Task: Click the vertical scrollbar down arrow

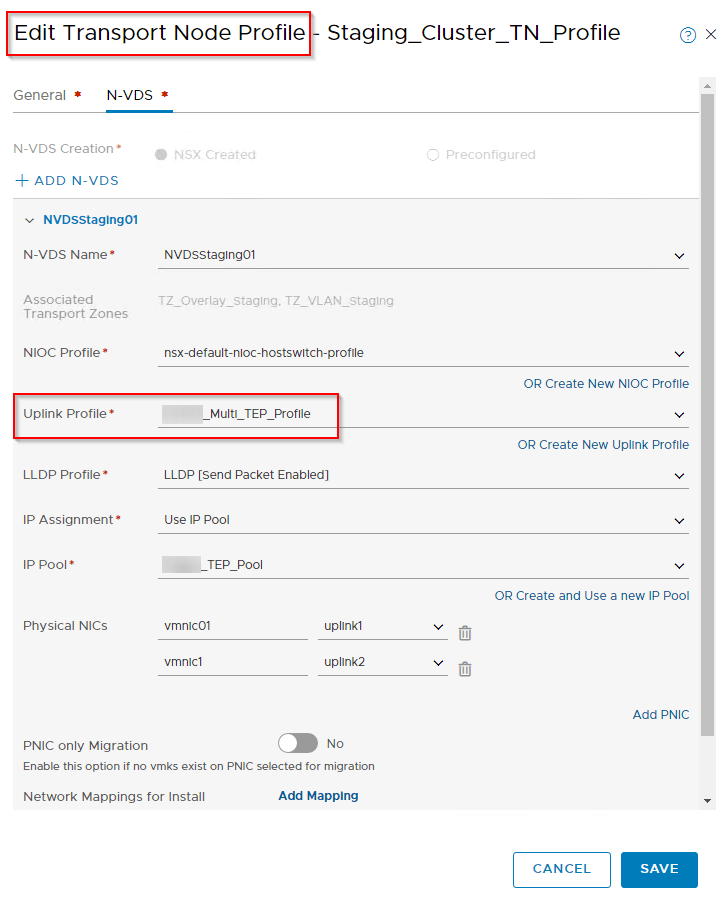Action: (x=708, y=801)
